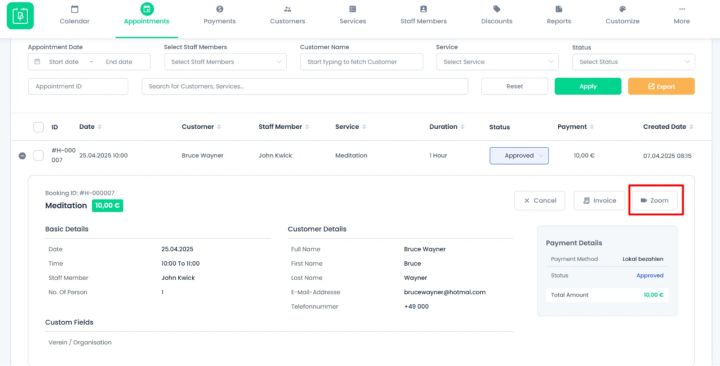The width and height of the screenshot is (720, 366).
Task: Click the Reset button
Action: (514, 86)
